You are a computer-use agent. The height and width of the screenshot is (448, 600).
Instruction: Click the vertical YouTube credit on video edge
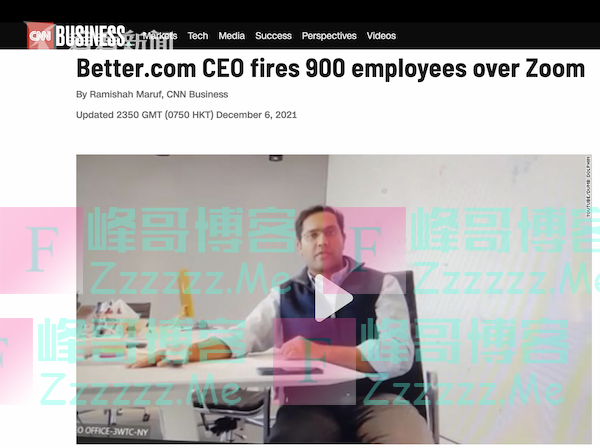point(588,186)
